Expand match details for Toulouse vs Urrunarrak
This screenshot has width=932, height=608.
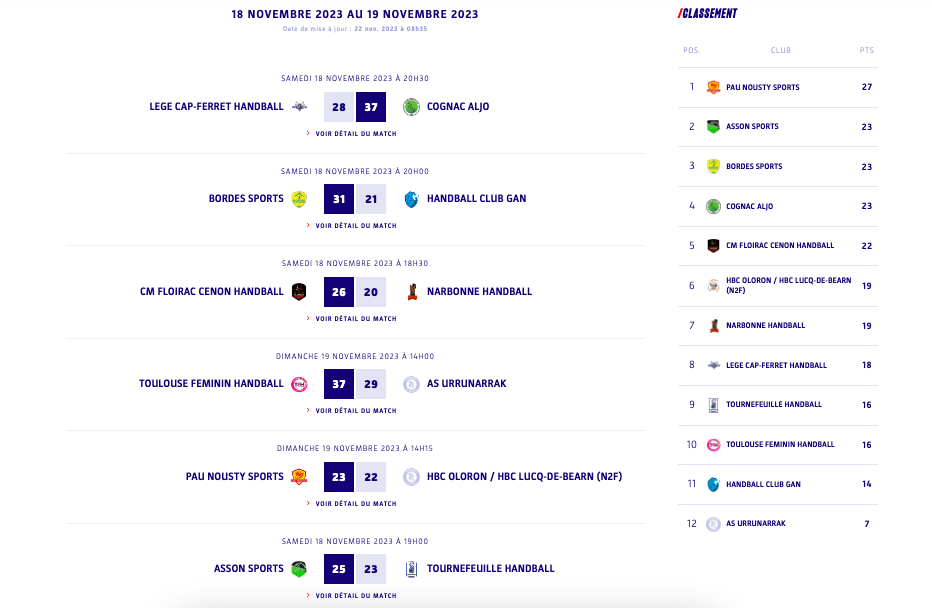355,411
